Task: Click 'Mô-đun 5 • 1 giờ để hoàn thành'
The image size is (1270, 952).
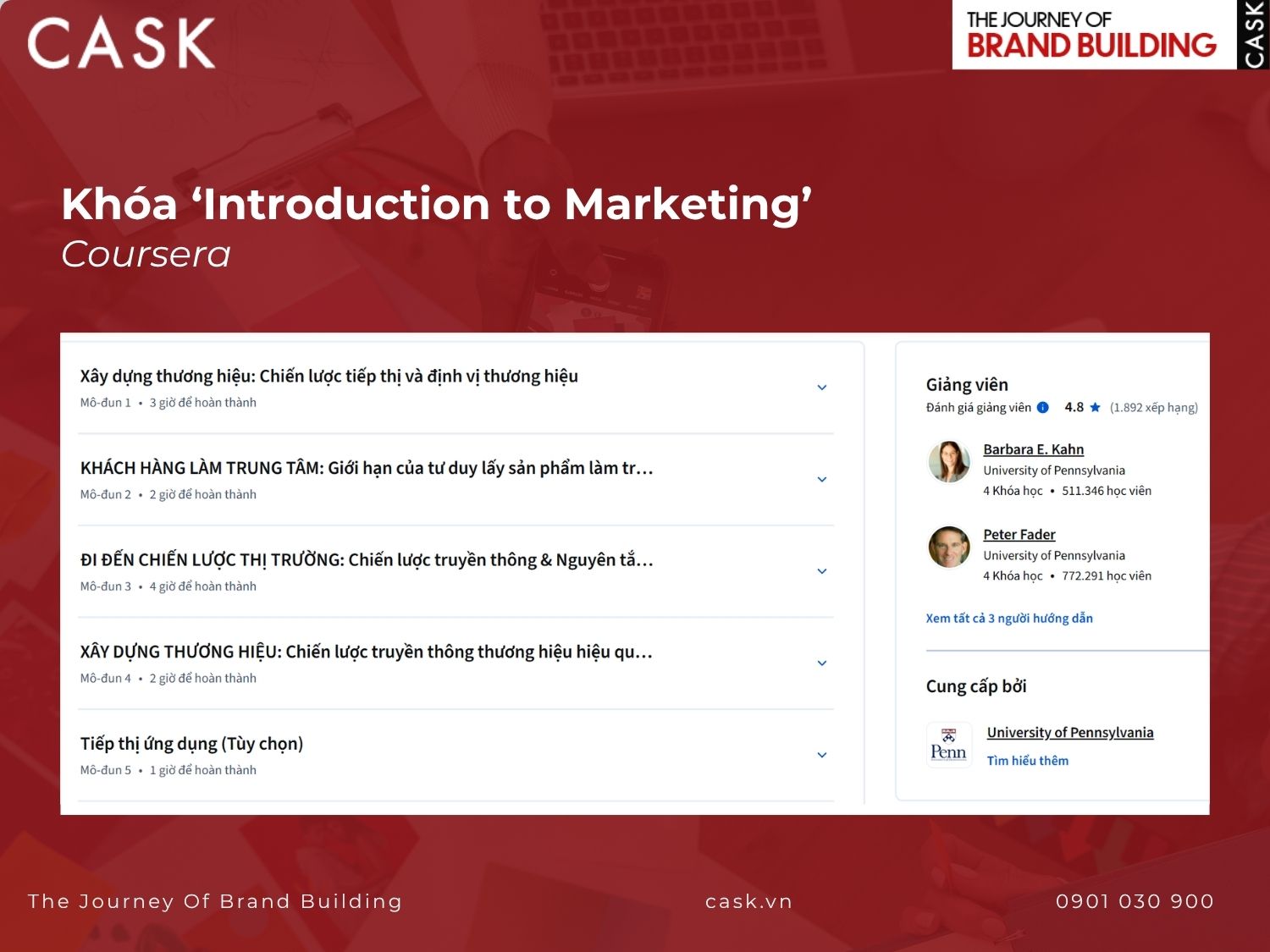Action: click(168, 770)
